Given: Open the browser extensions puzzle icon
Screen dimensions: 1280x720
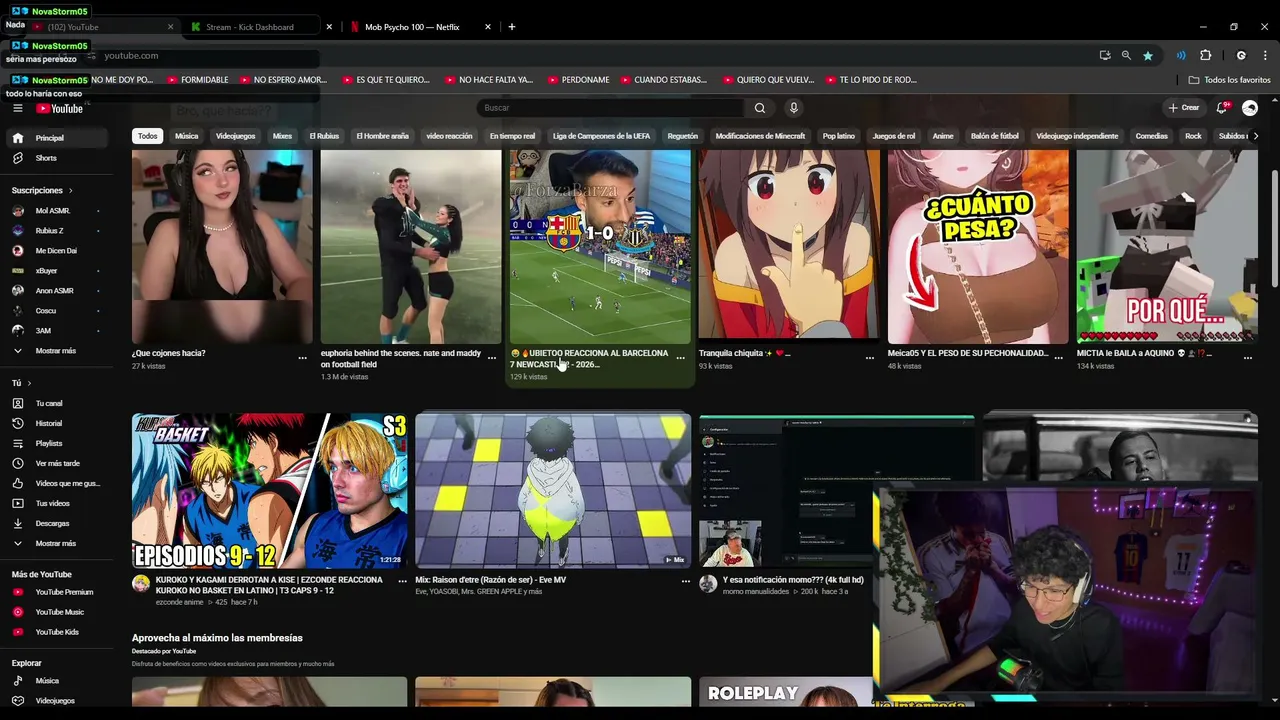Looking at the screenshot, I should pyautogui.click(x=1205, y=56).
